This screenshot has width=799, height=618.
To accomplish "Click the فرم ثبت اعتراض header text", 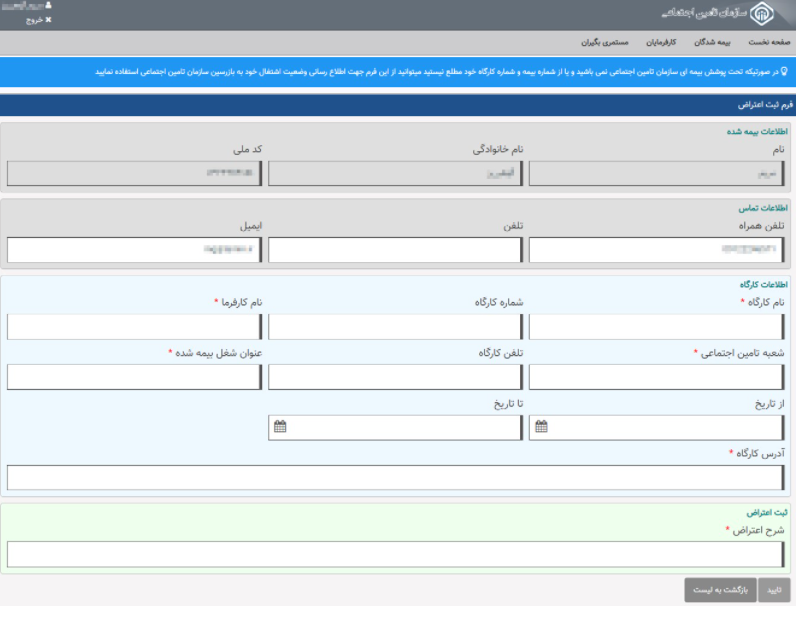I will (x=765, y=105).
